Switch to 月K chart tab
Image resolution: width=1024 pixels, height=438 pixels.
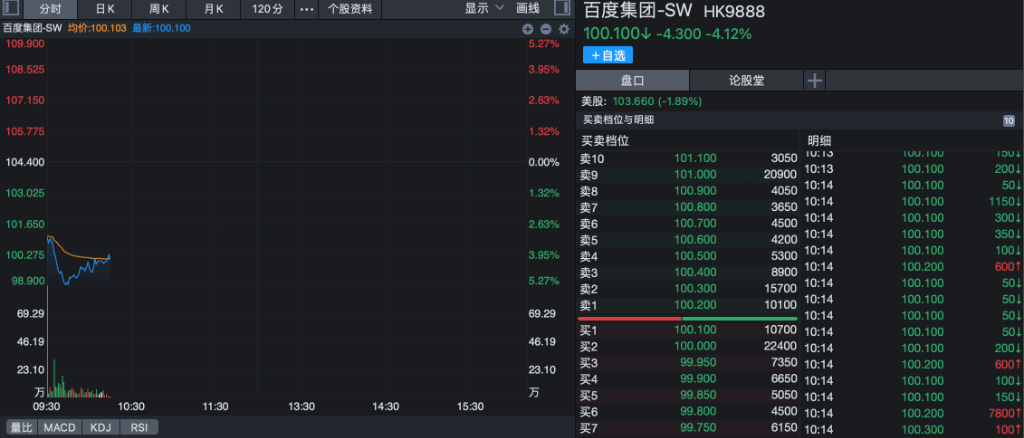pos(213,9)
